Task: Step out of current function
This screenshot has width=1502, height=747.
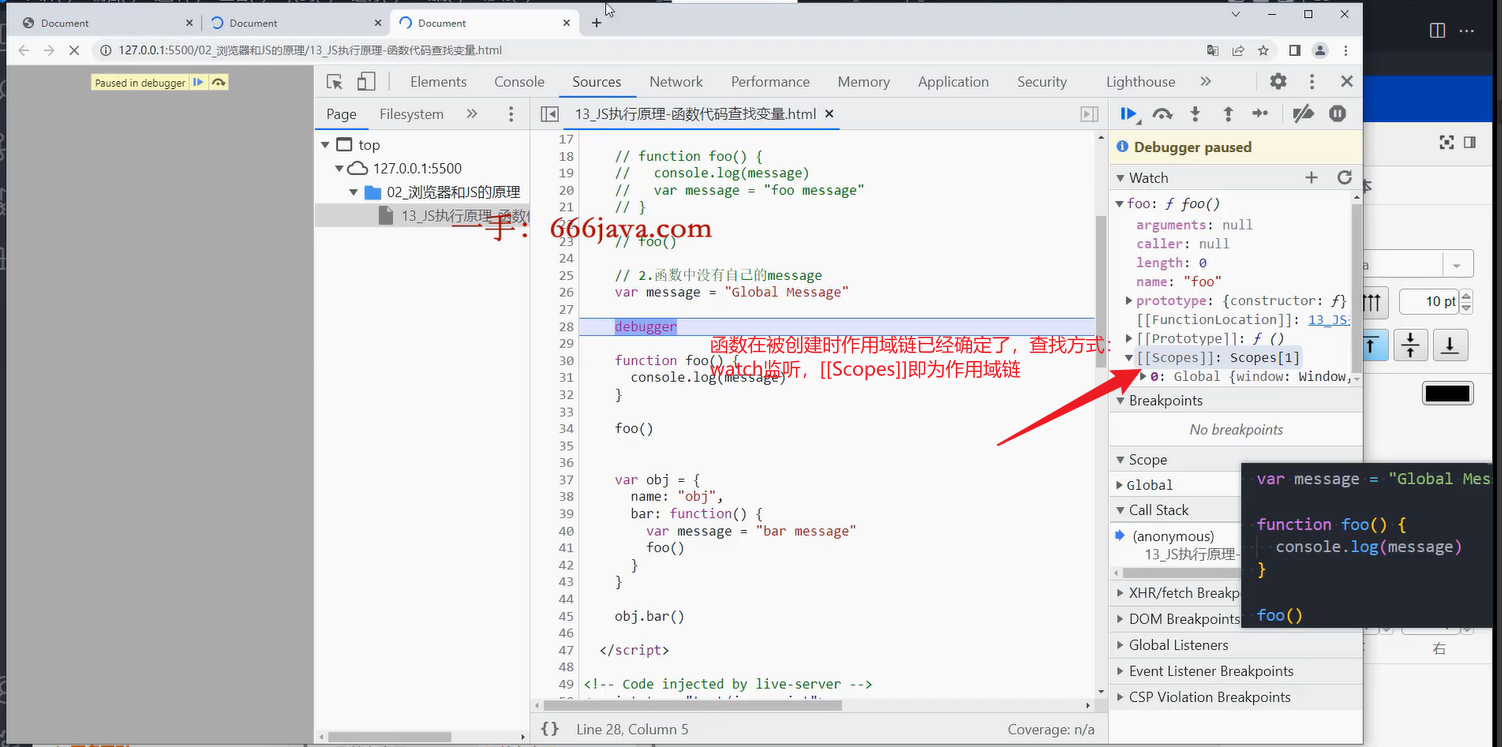Action: coord(1228,114)
